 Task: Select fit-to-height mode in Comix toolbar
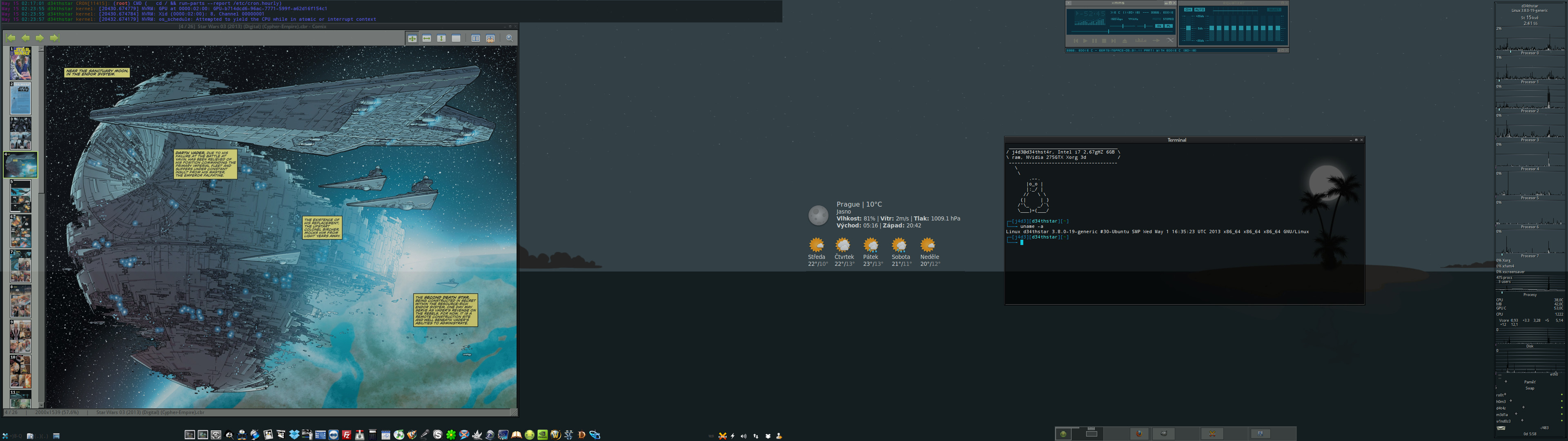(x=441, y=38)
